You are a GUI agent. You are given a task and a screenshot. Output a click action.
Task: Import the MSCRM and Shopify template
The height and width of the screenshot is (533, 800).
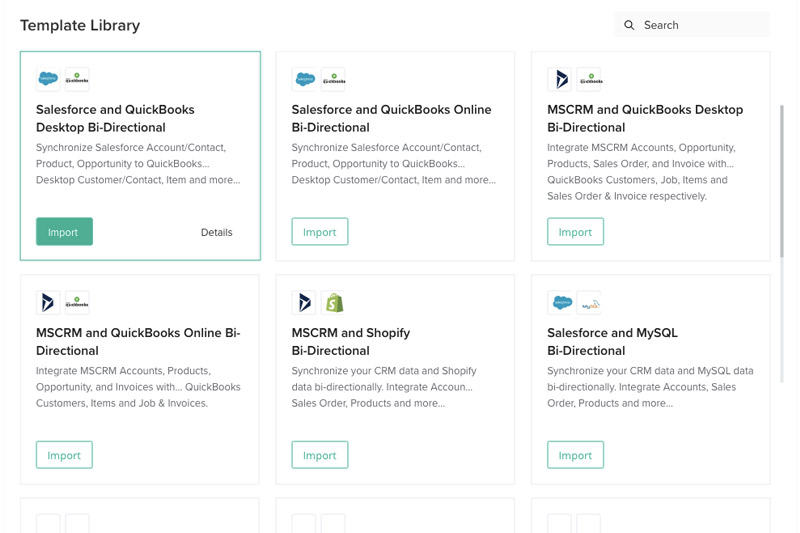point(320,455)
